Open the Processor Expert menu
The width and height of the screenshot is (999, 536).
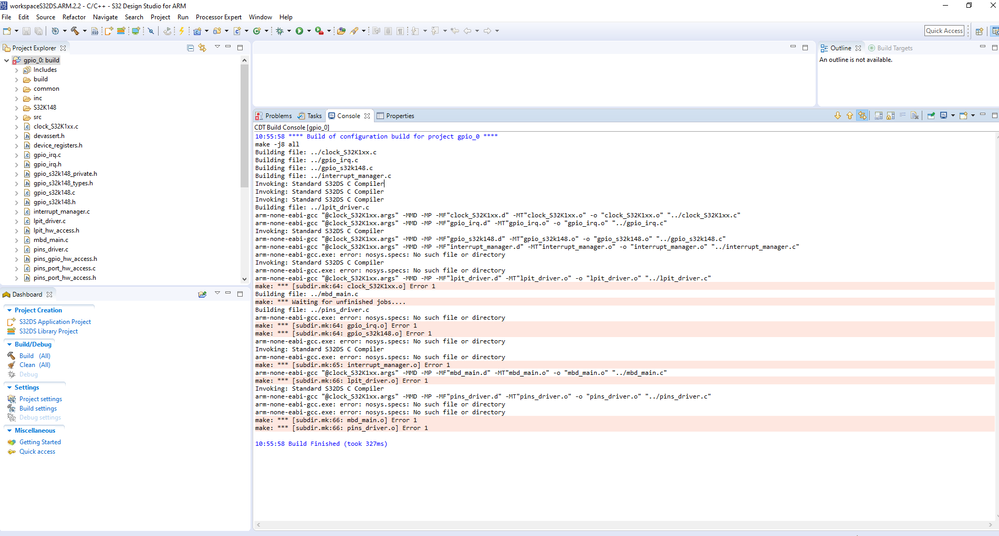[219, 17]
